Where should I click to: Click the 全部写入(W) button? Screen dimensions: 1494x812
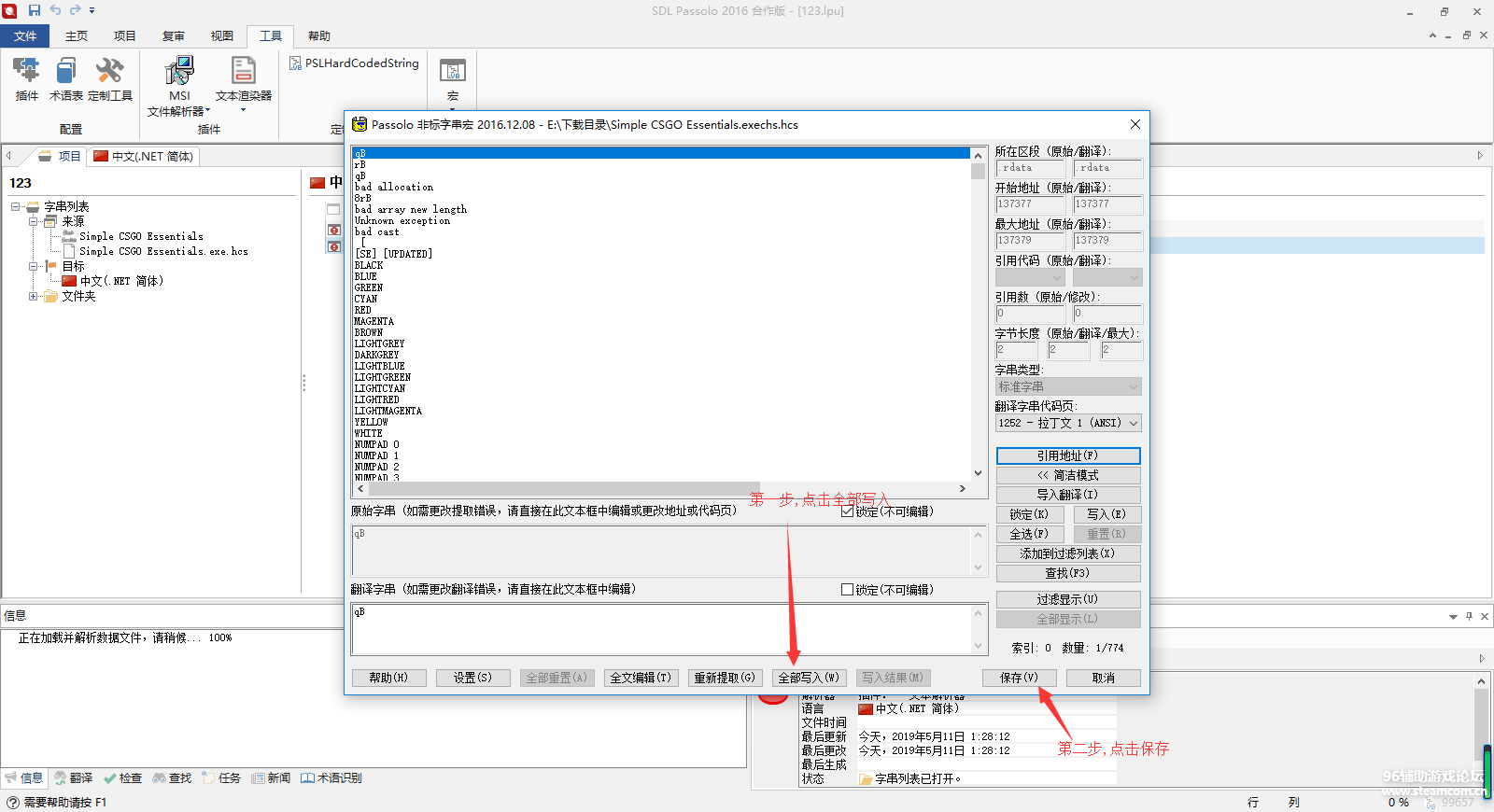click(x=809, y=678)
